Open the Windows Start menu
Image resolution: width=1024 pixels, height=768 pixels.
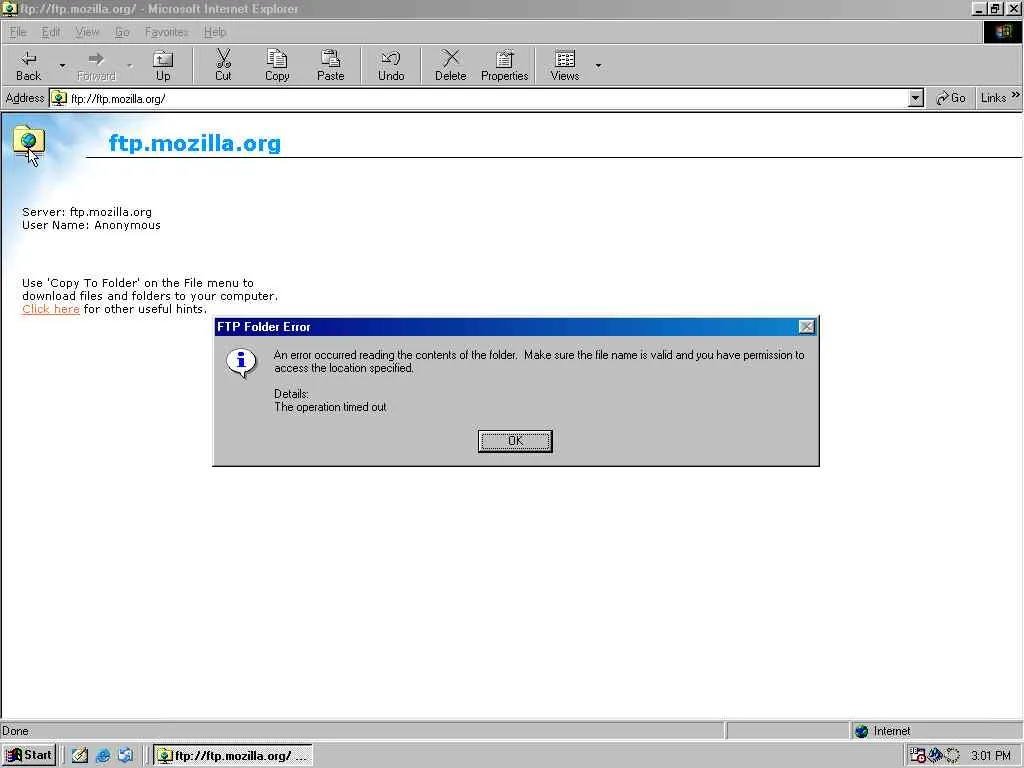pos(29,755)
